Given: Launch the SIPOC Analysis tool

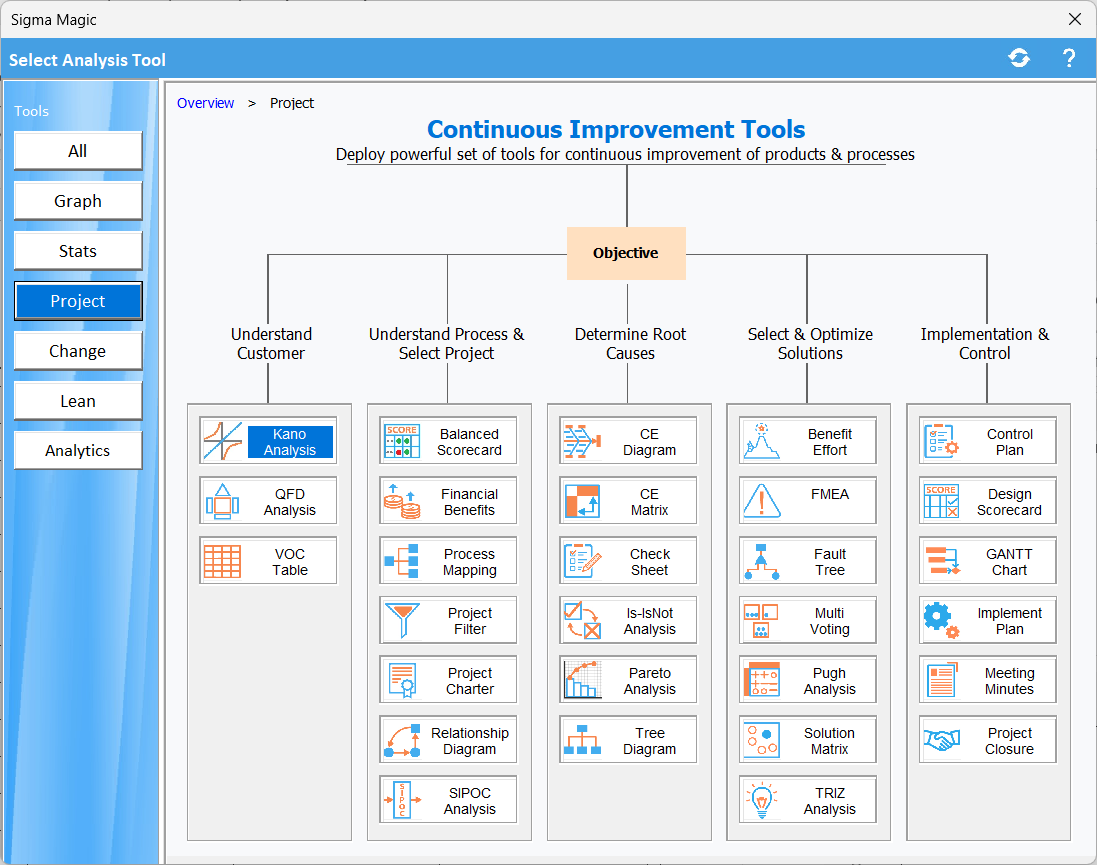Looking at the screenshot, I should click(x=448, y=800).
